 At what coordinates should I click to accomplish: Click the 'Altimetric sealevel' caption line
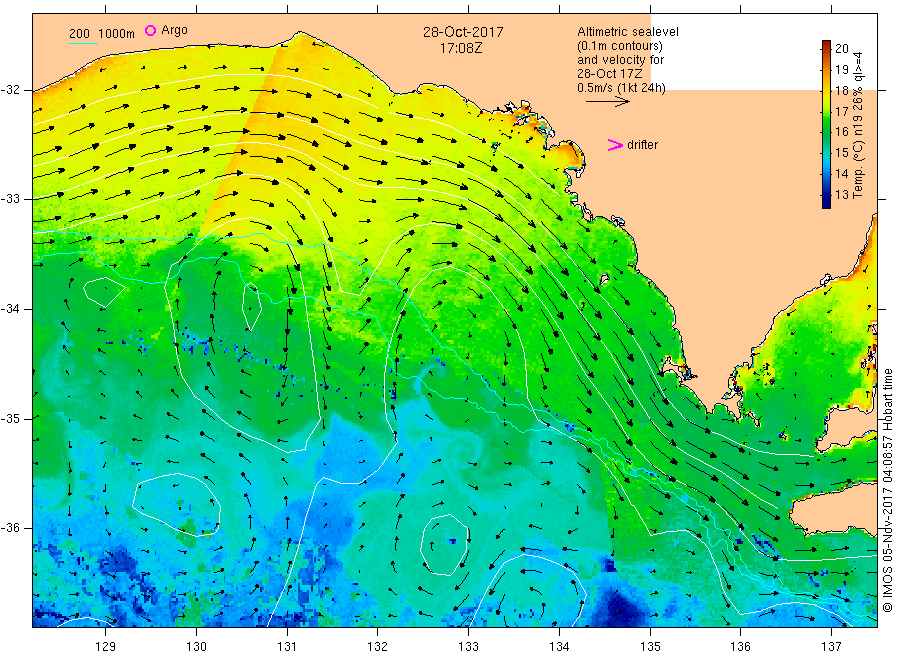(628, 32)
